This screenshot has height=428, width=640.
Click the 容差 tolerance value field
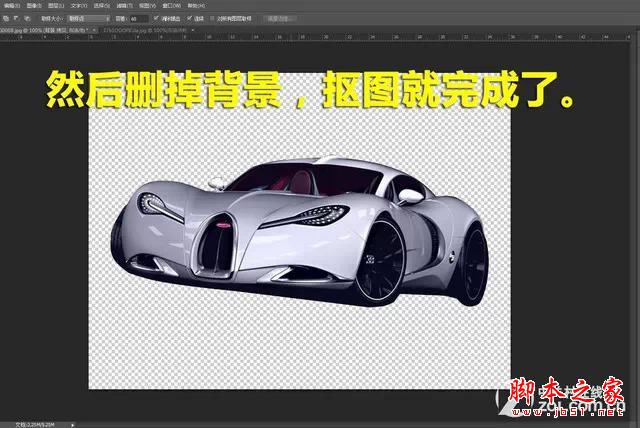click(139, 19)
